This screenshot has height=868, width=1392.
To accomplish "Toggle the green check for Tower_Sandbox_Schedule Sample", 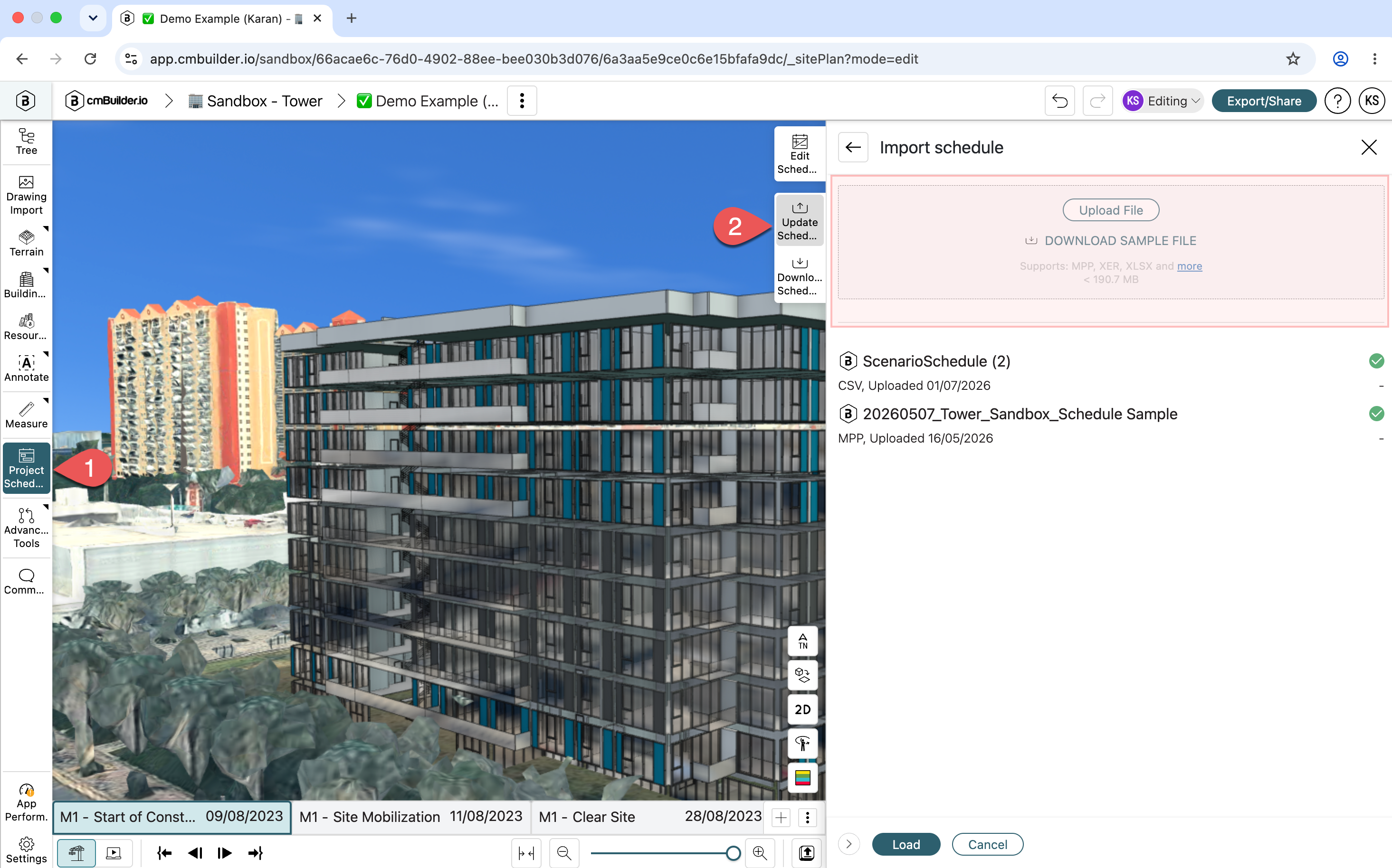I will 1376,414.
